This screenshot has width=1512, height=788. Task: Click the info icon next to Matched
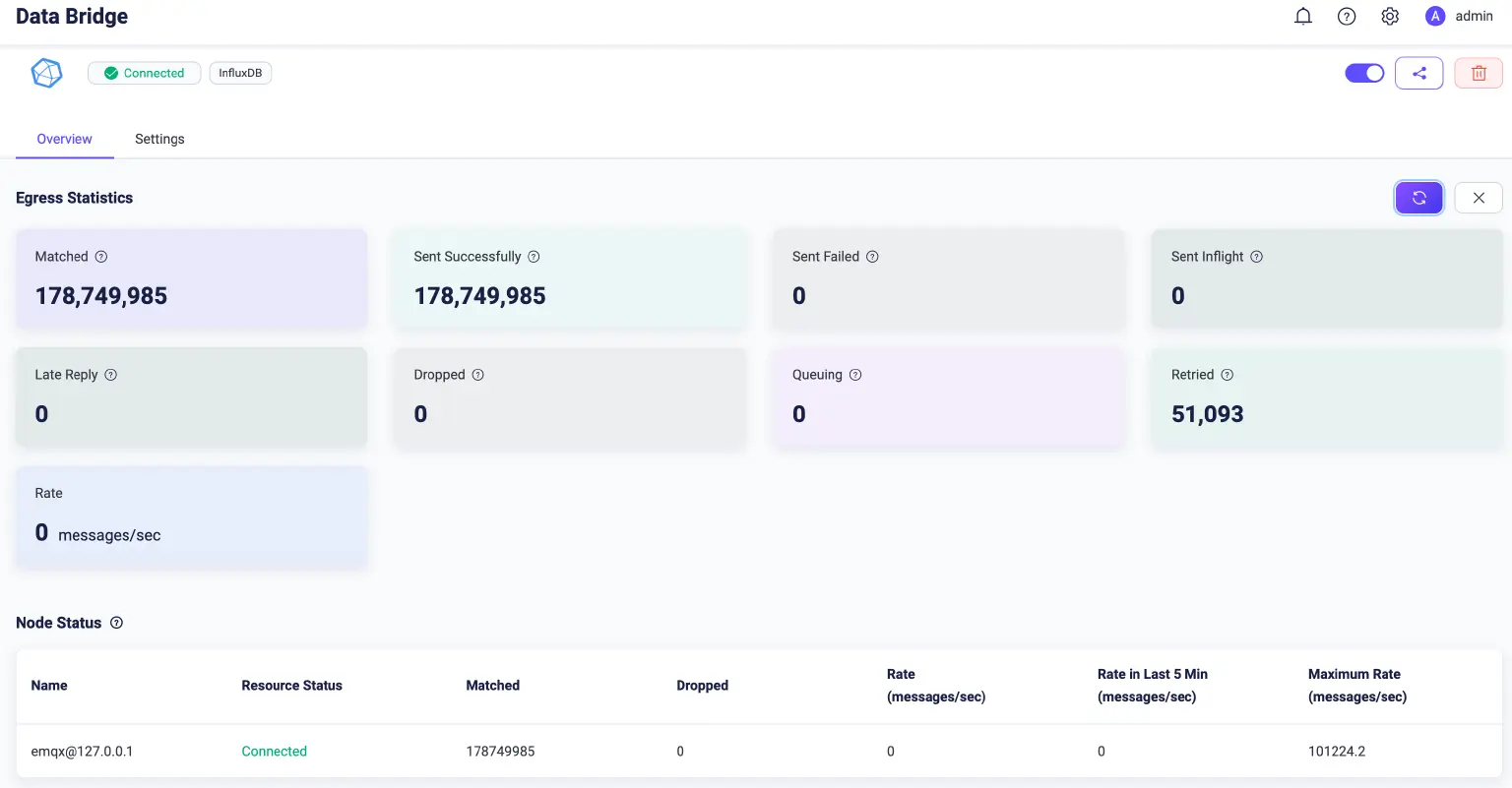[x=101, y=257]
